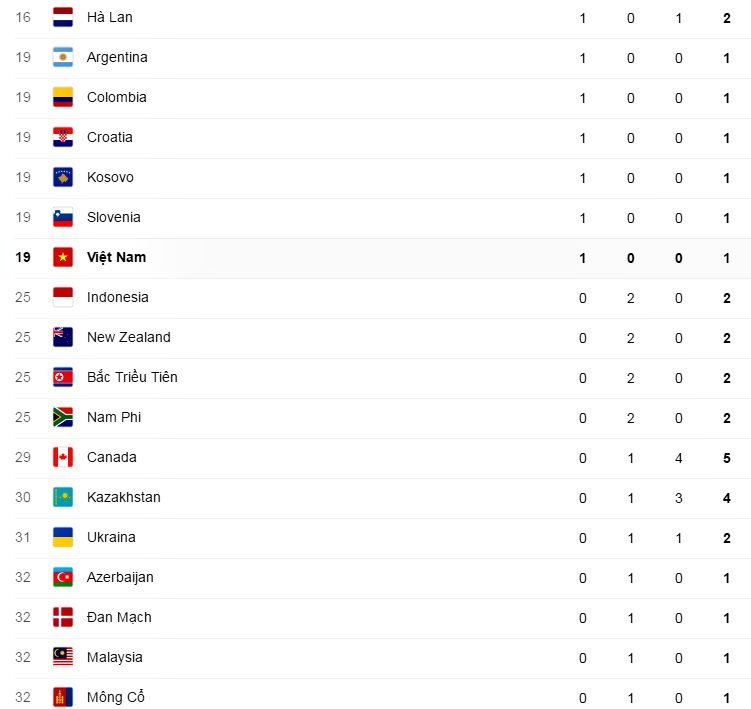Viewport: 751px width, 709px height.
Task: Click the Kazakhstan flag icon
Action: click(63, 497)
